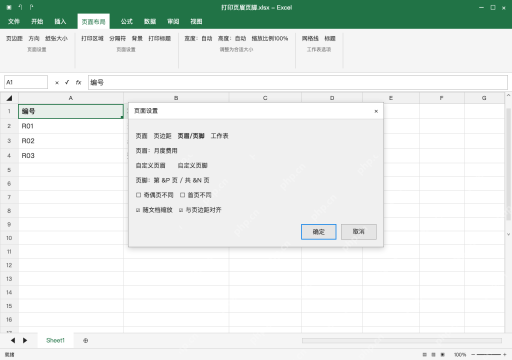Click the formula bar containing 编号
The image size is (512, 360).
pyautogui.click(x=298, y=82)
